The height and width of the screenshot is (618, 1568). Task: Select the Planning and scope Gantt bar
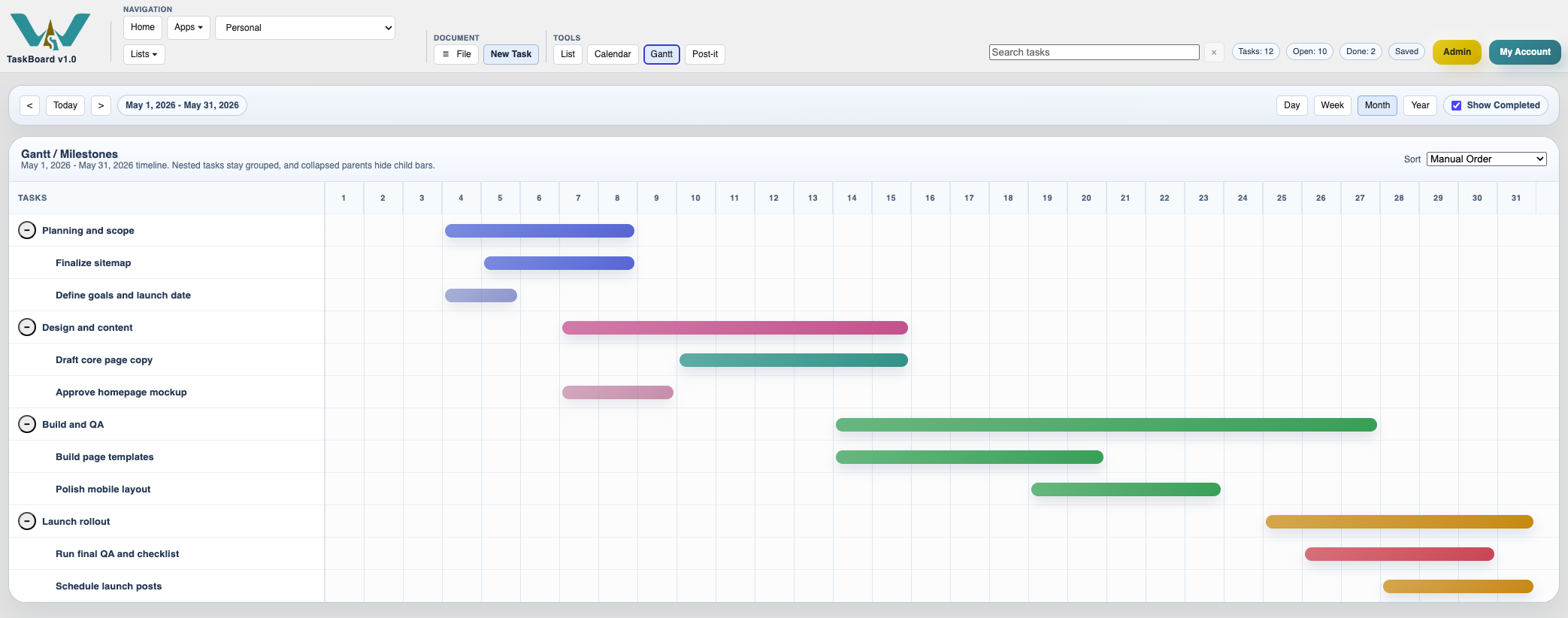click(x=540, y=231)
